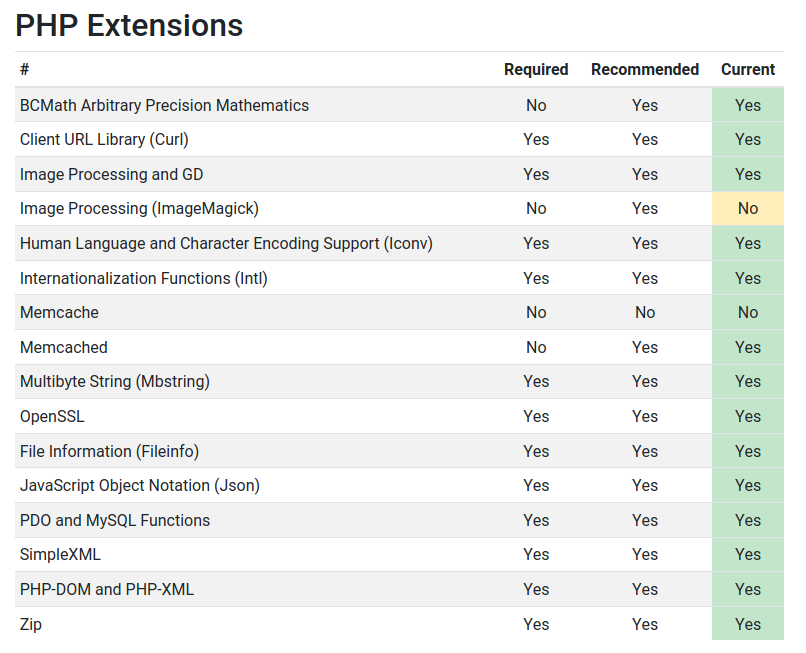Click the Image Processing (ImageMagick) label
This screenshot has height=653, width=806.
(x=139, y=209)
